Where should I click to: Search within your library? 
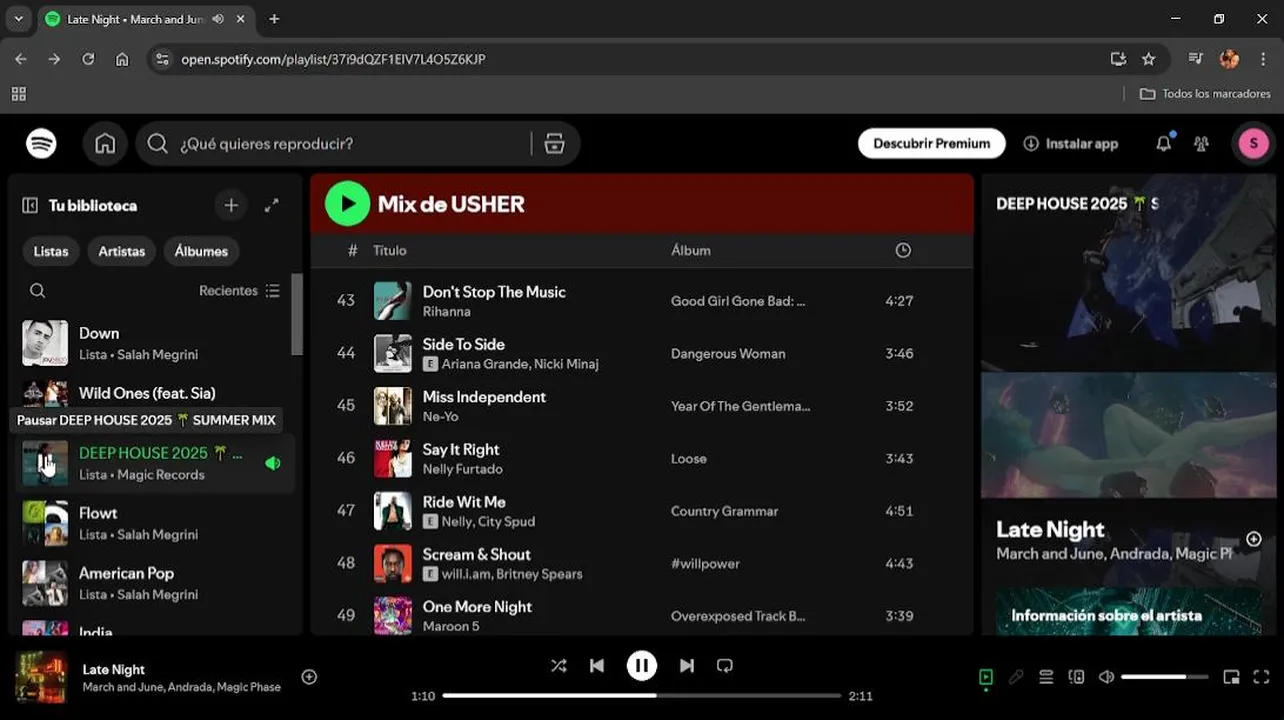[37, 291]
